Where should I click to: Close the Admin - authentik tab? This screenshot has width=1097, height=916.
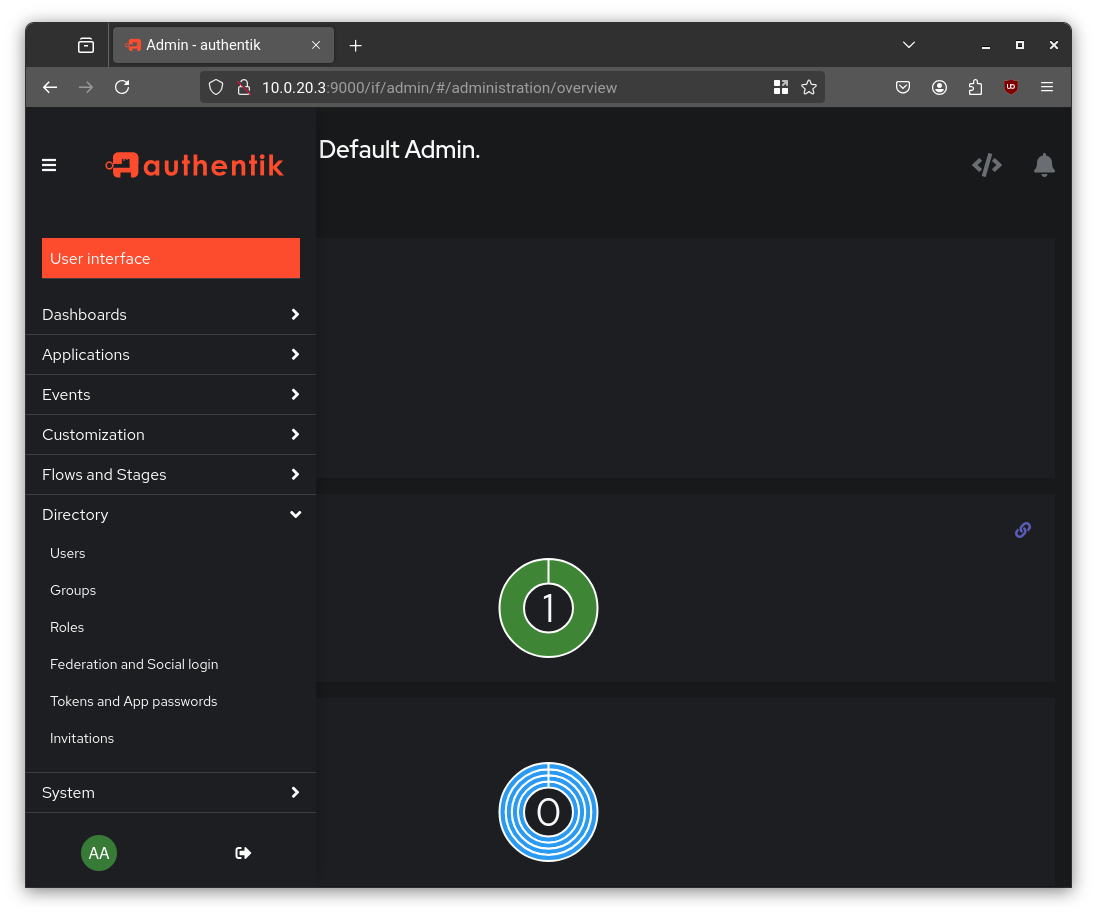316,45
